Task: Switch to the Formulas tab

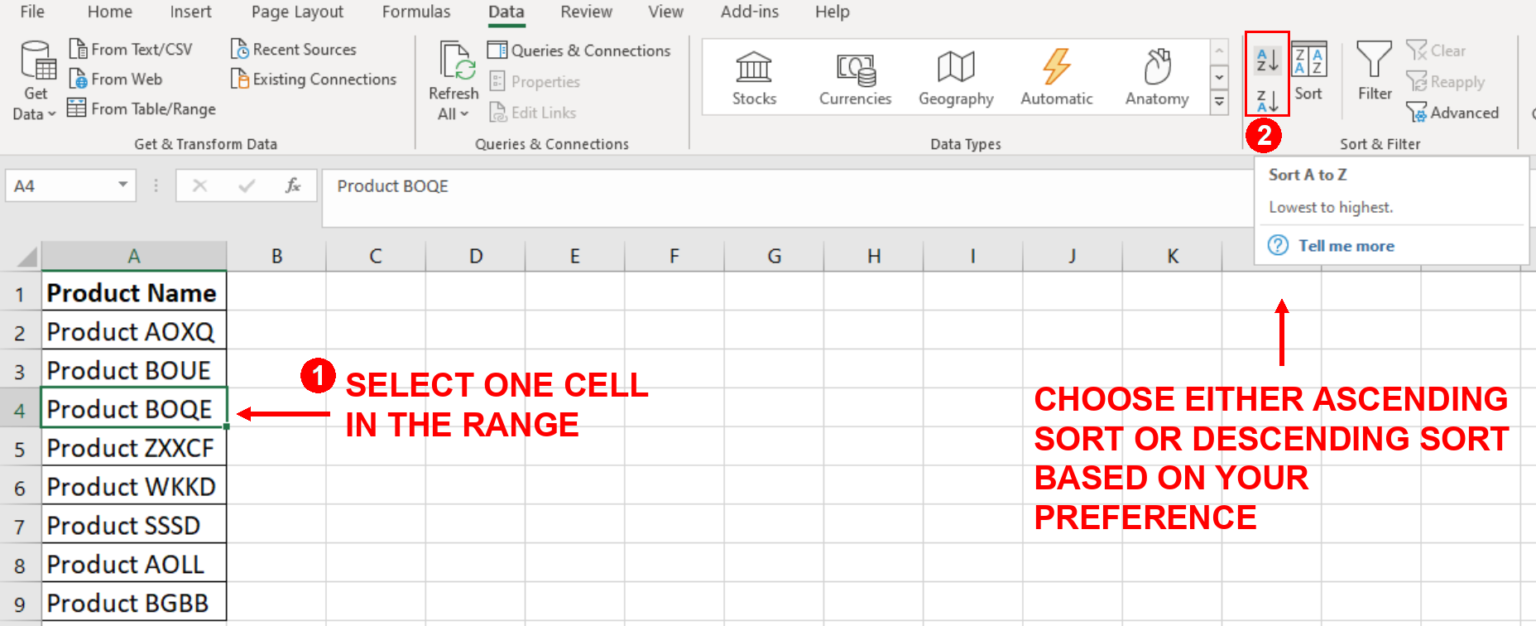Action: [416, 12]
